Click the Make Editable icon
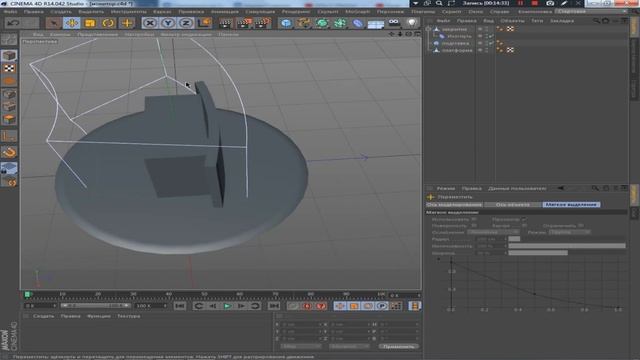The height and width of the screenshot is (360, 640). coord(9,39)
